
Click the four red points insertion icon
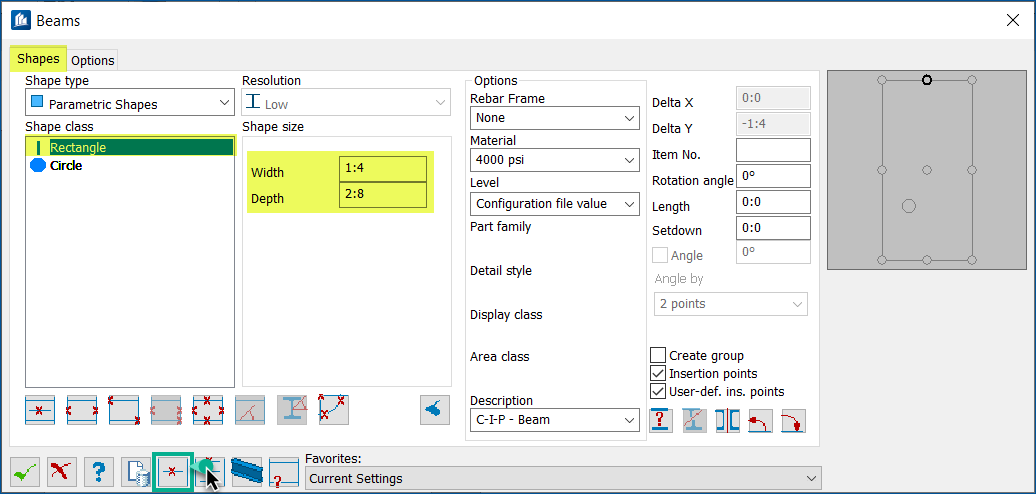[207, 410]
